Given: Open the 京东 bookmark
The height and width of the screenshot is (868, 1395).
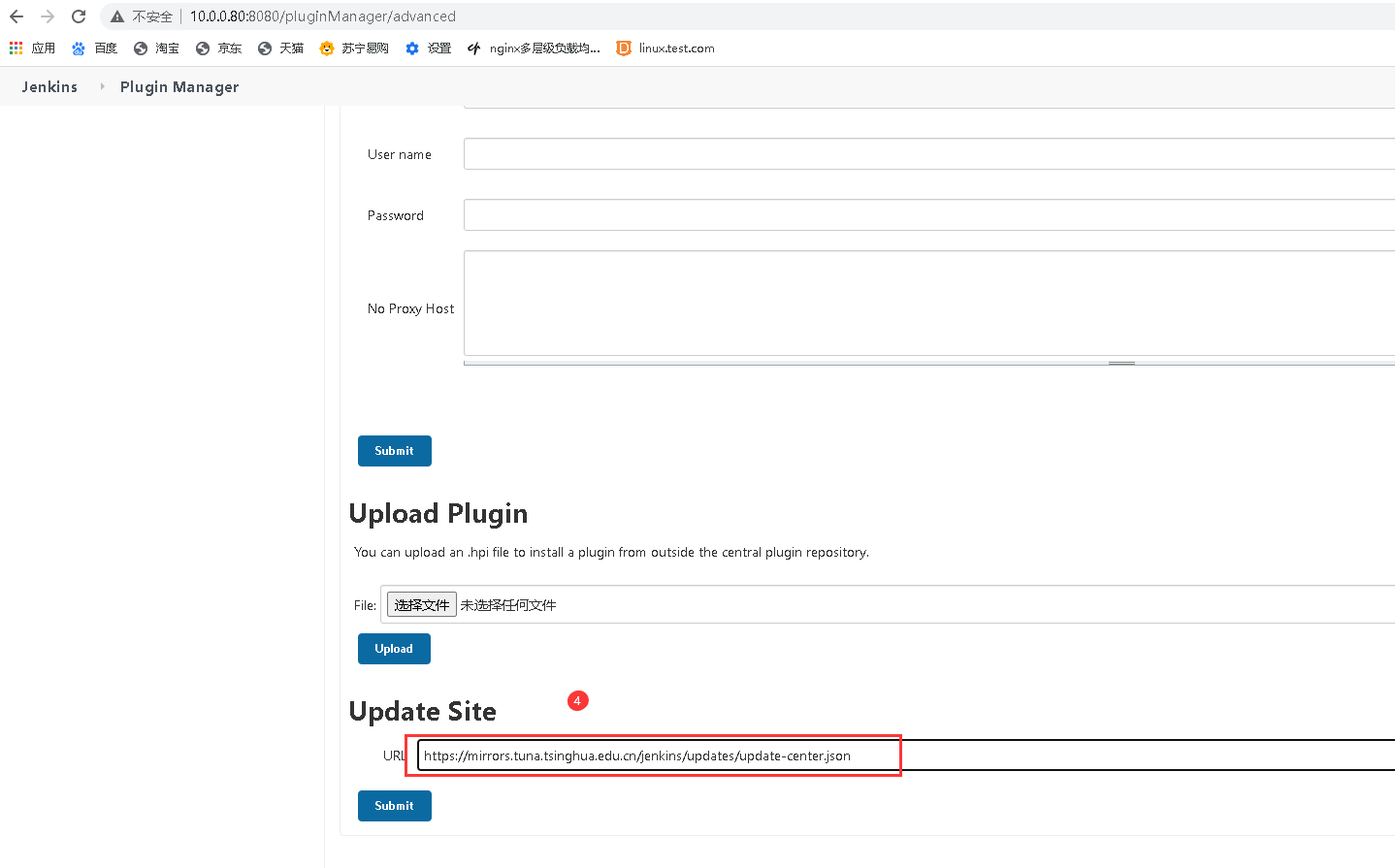Looking at the screenshot, I should point(218,48).
